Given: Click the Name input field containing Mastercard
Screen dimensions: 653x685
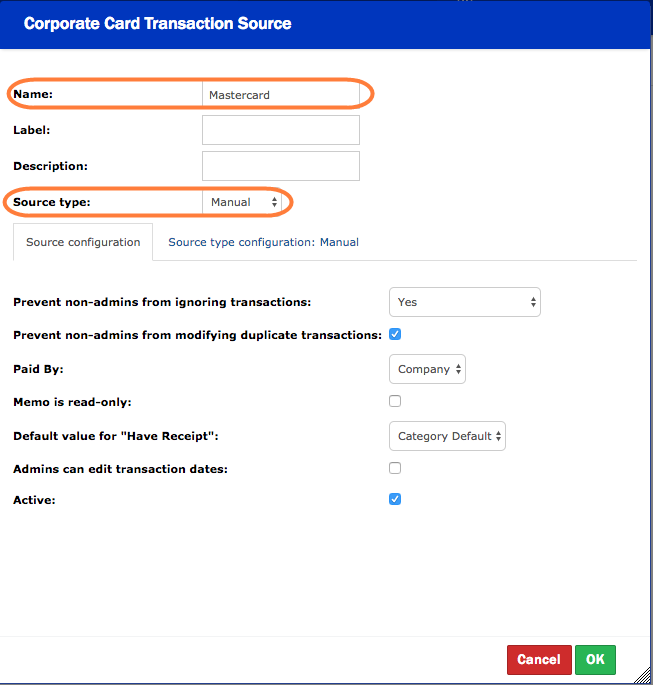Looking at the screenshot, I should point(280,95).
